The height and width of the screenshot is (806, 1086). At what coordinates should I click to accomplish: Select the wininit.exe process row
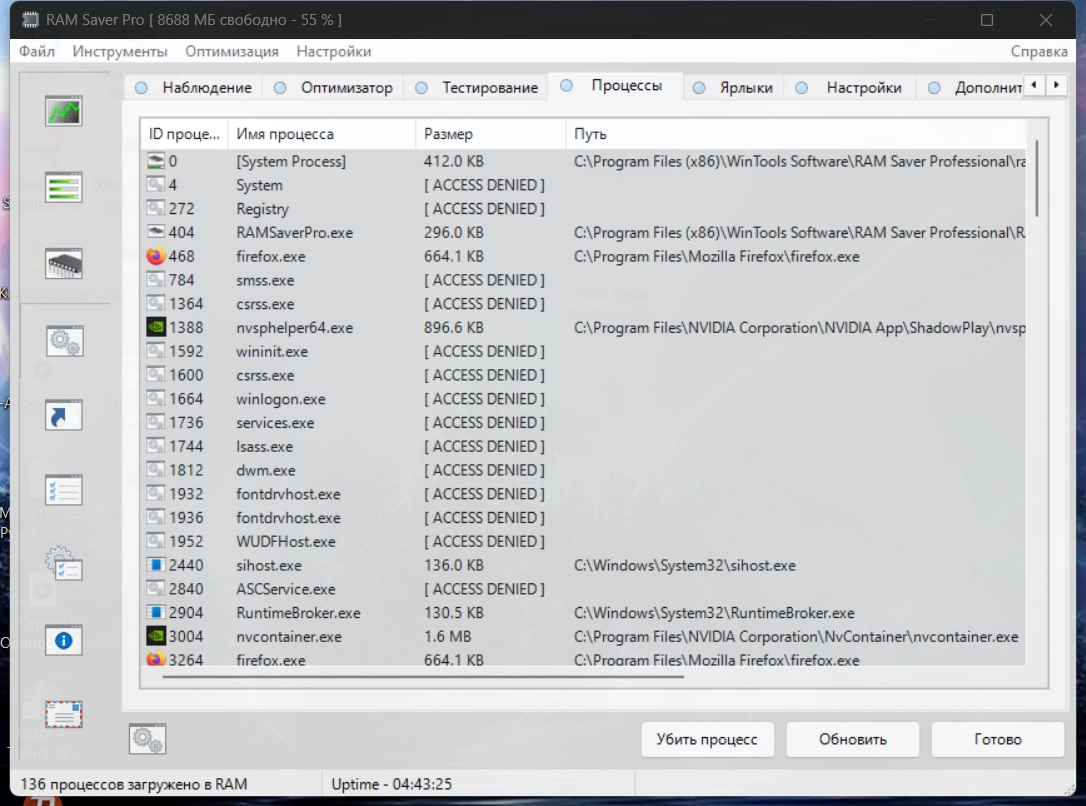[x=583, y=351]
